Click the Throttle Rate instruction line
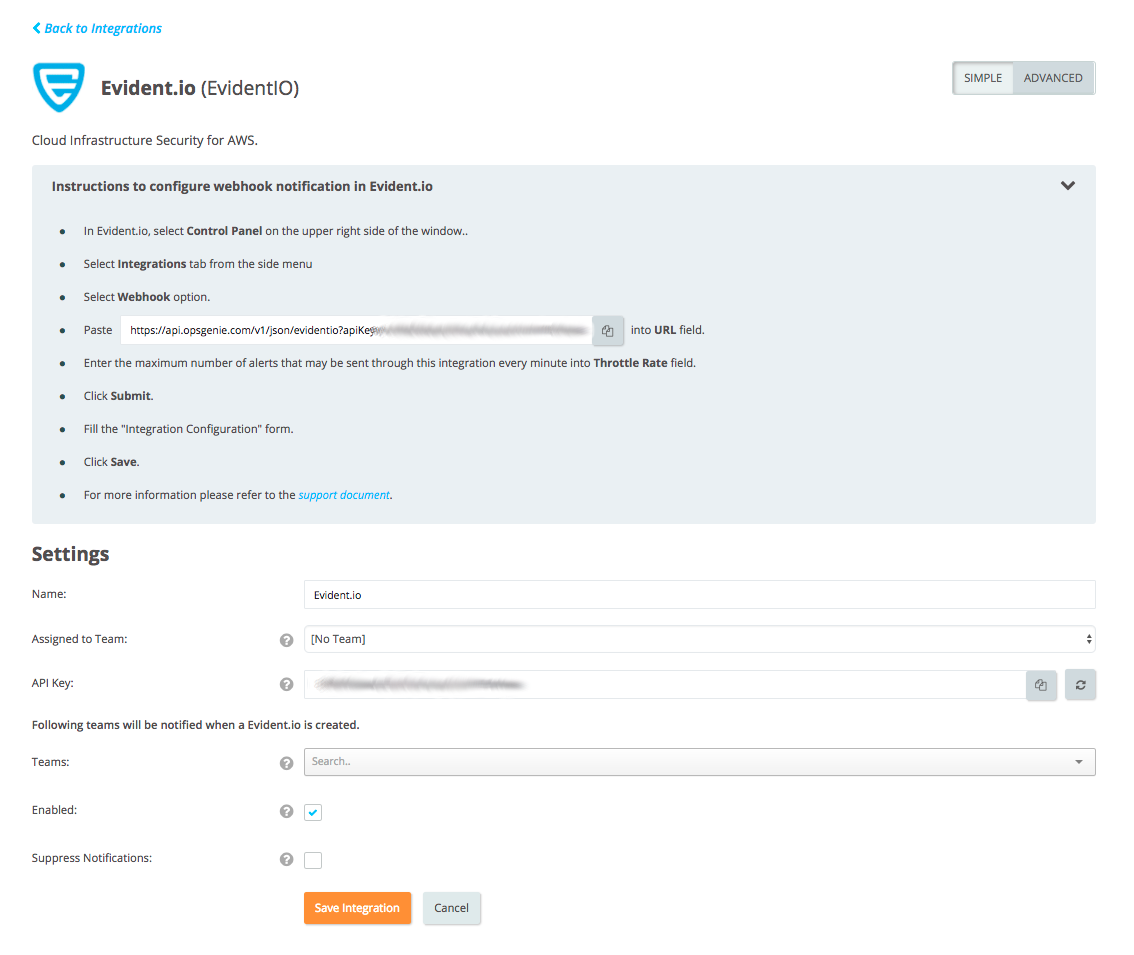This screenshot has width=1134, height=955. tap(390, 363)
